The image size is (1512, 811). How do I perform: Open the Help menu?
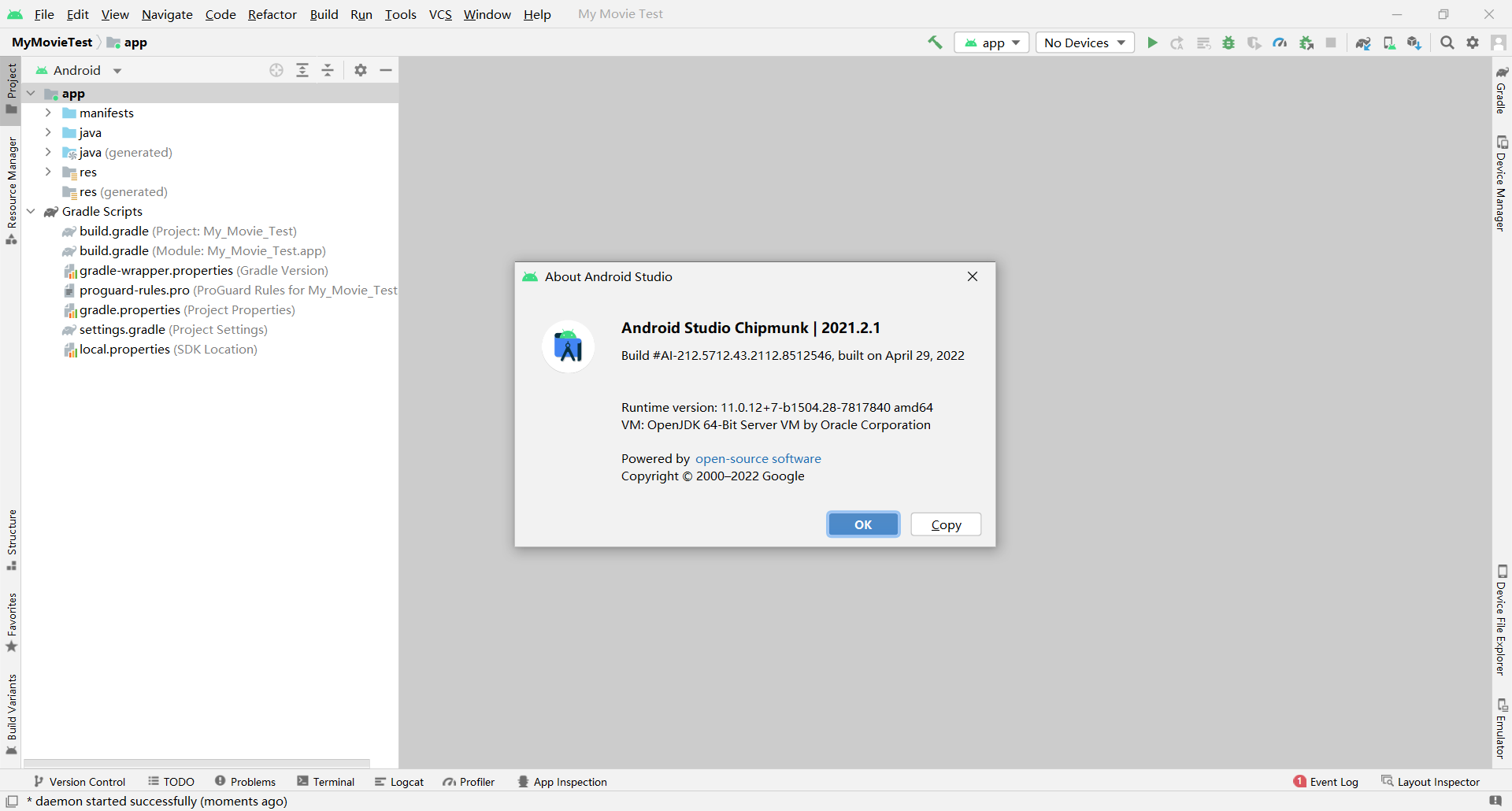(x=536, y=14)
